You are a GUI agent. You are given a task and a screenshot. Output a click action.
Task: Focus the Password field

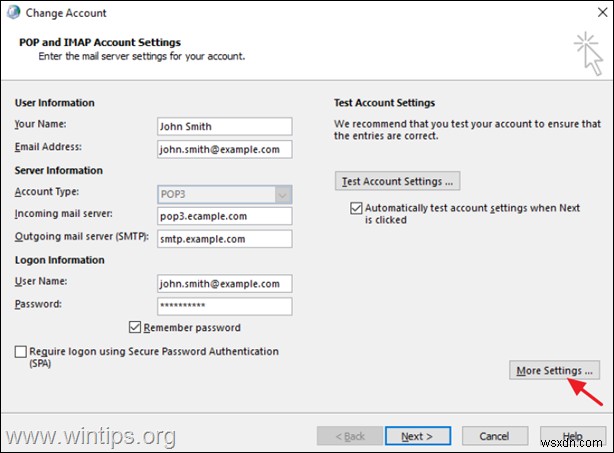click(x=224, y=306)
